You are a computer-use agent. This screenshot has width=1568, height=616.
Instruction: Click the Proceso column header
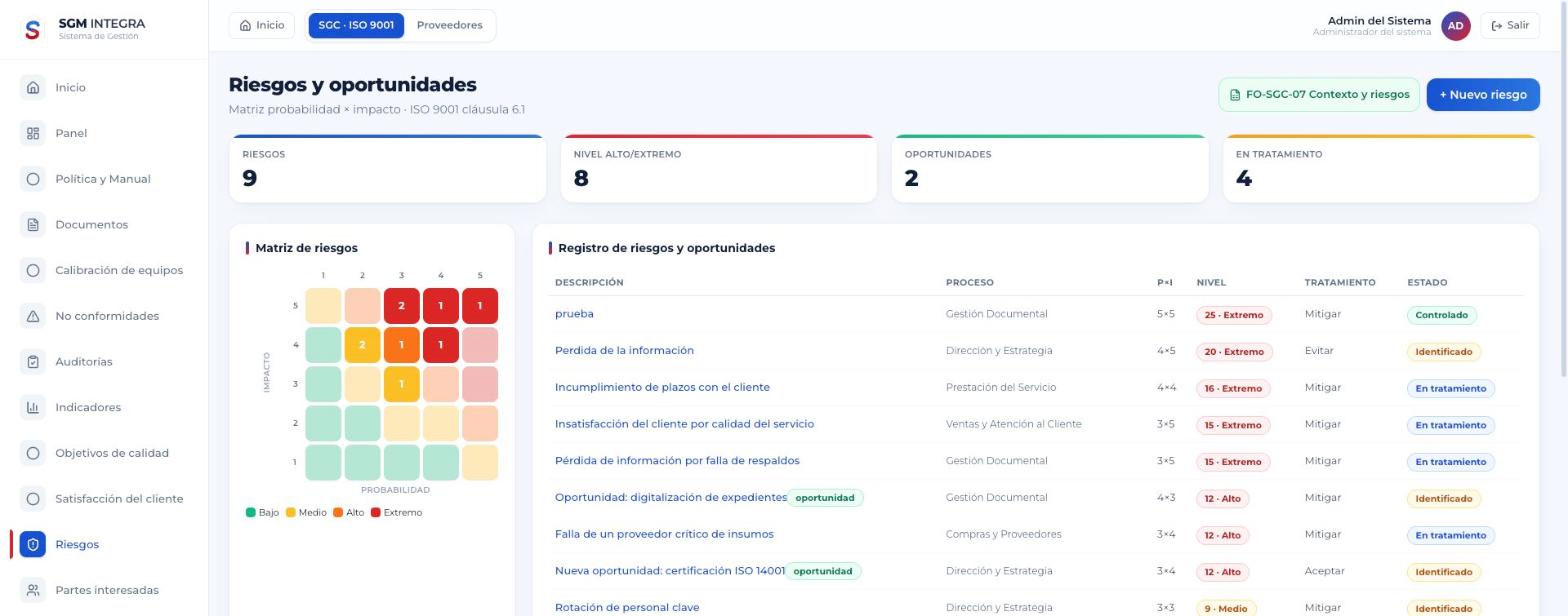(970, 282)
